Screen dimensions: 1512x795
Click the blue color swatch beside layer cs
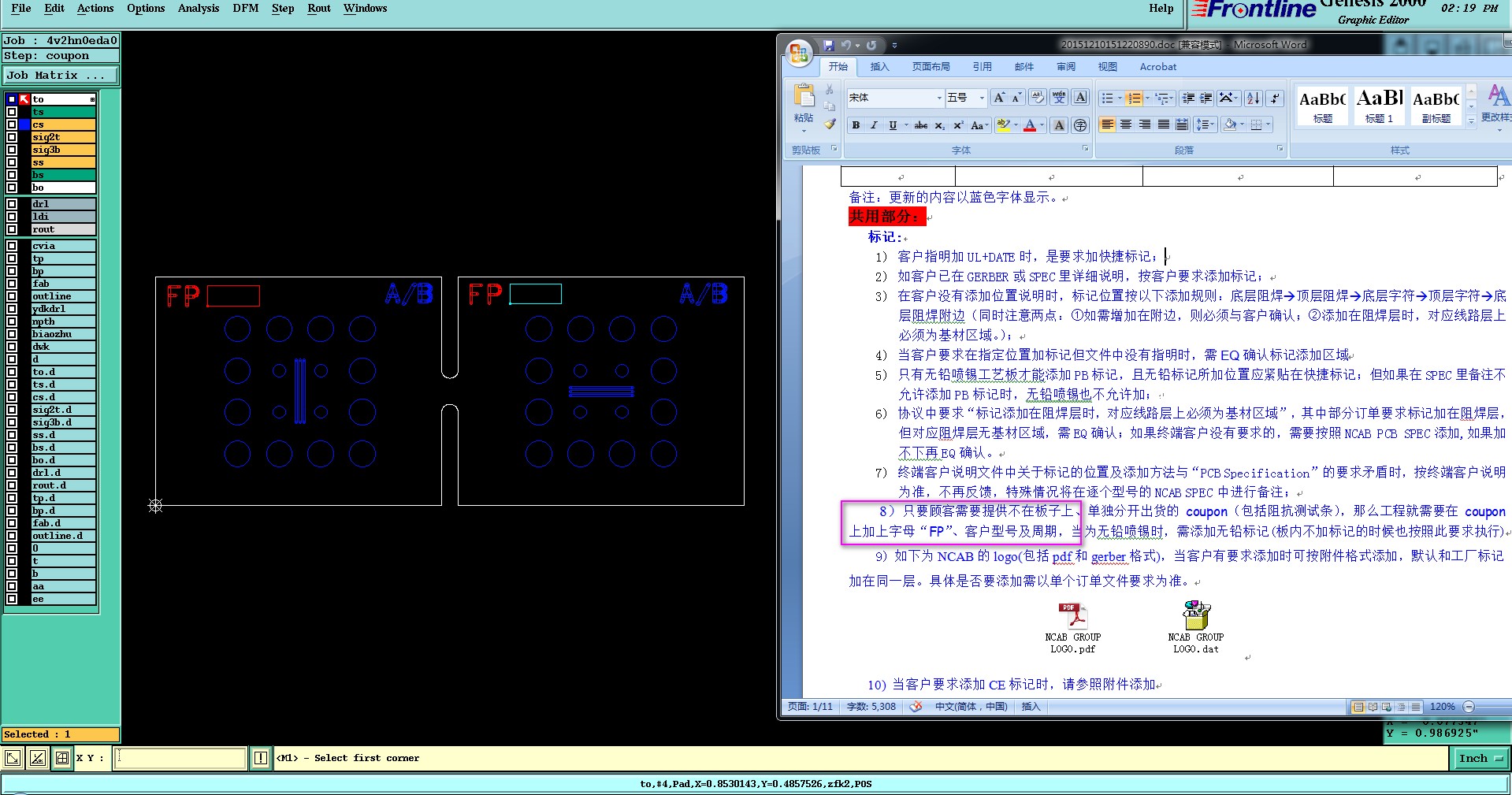tap(24, 124)
